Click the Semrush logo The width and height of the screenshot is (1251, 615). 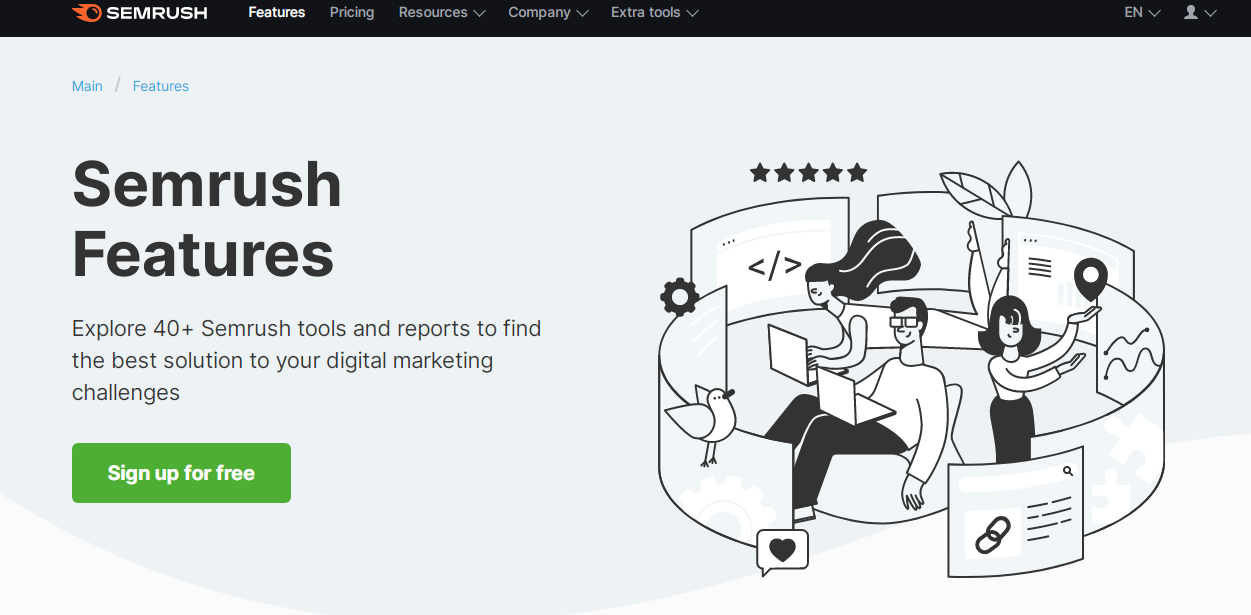[x=140, y=13]
